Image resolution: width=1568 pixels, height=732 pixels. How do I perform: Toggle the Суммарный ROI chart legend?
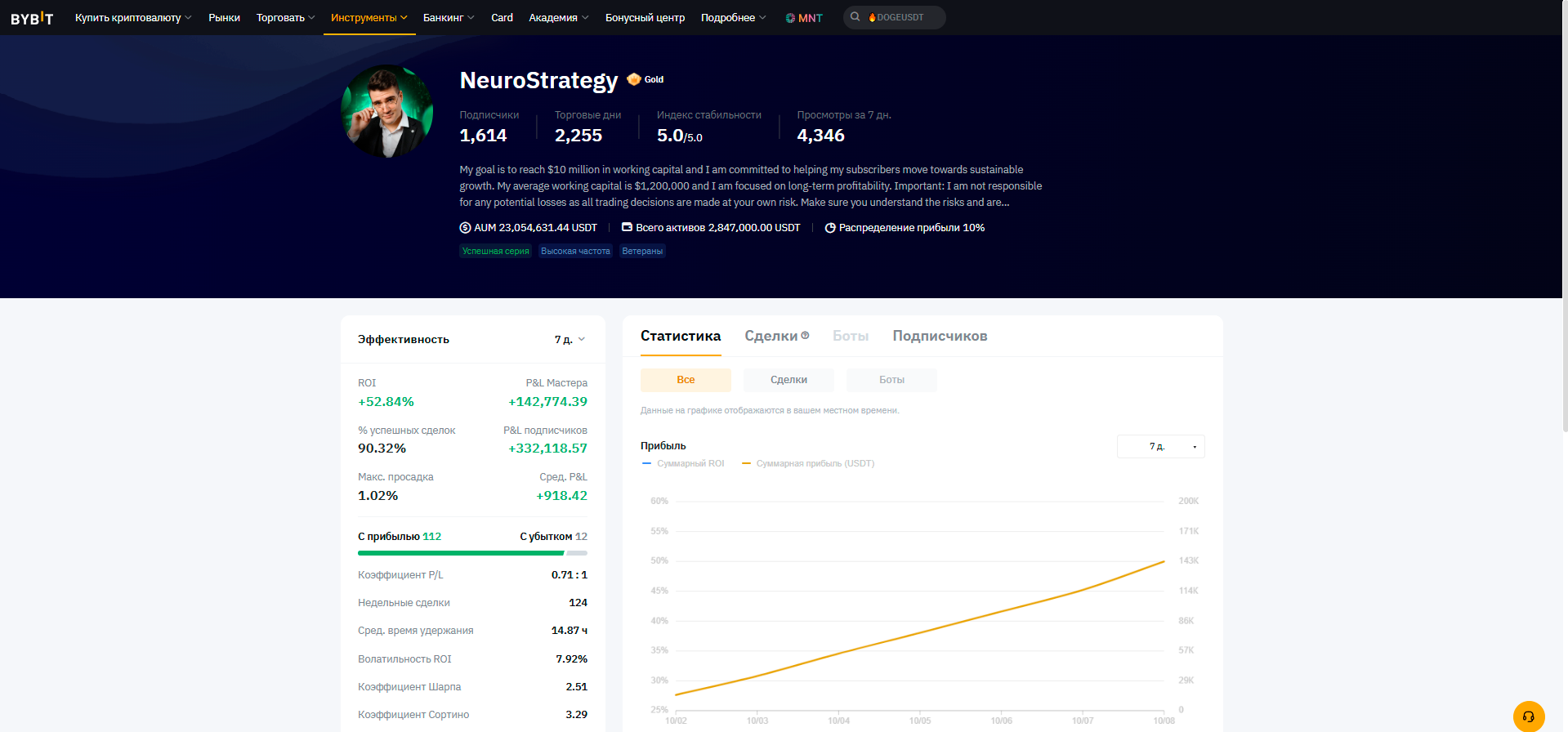[683, 463]
